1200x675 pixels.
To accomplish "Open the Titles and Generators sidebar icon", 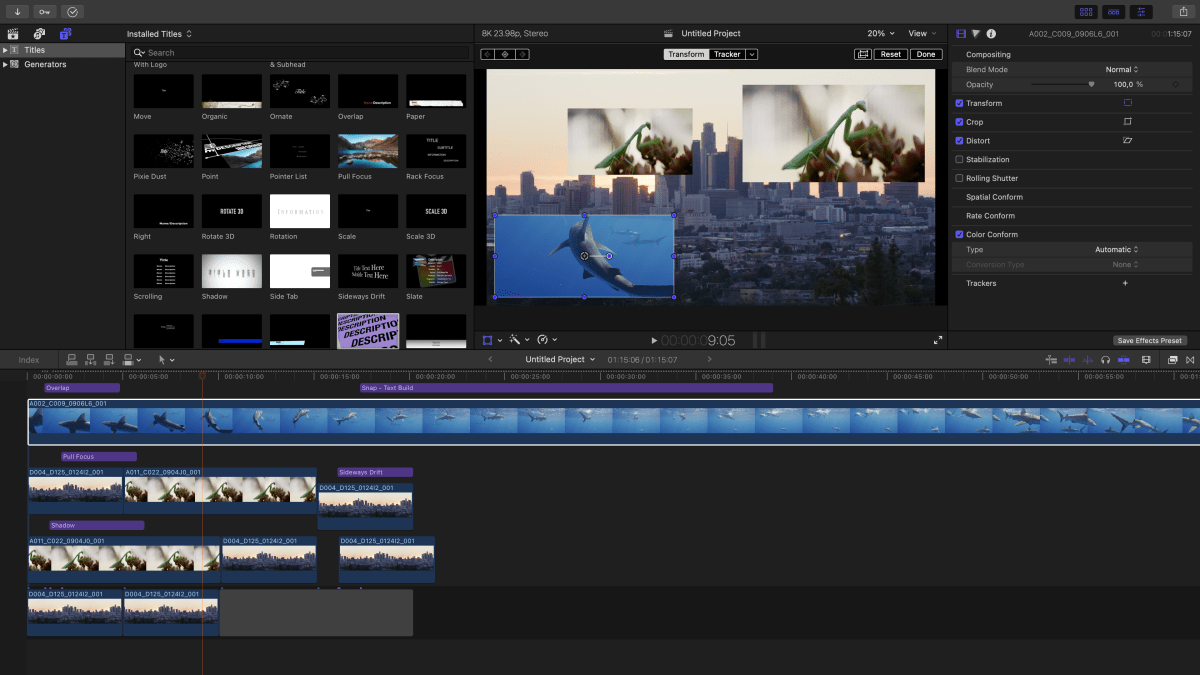I will (65, 33).
